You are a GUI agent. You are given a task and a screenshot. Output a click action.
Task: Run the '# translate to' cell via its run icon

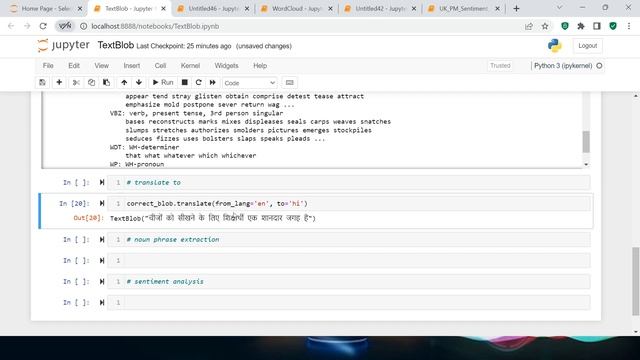tap(102, 182)
